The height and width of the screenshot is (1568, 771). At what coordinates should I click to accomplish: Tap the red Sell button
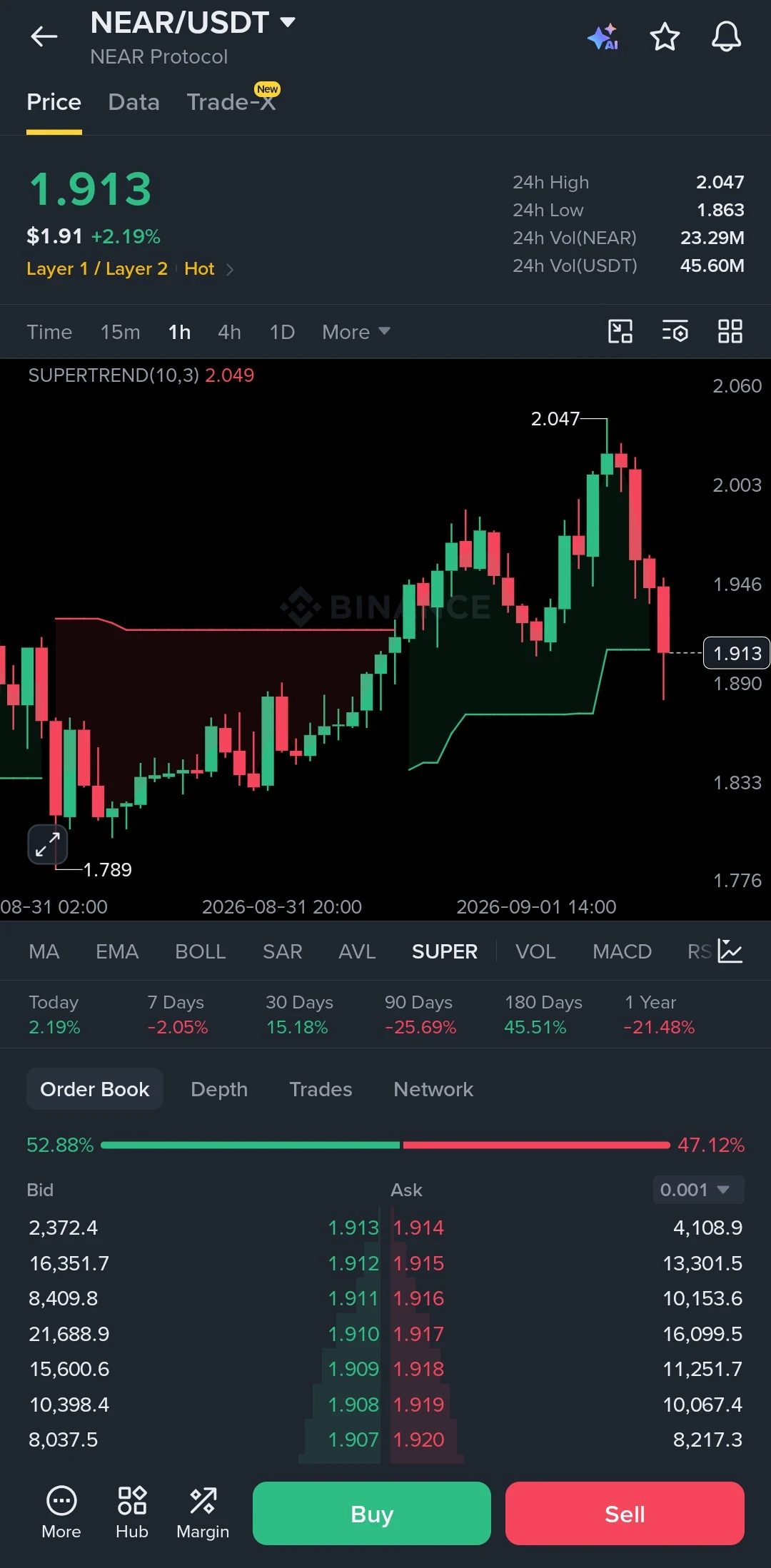(x=625, y=1513)
